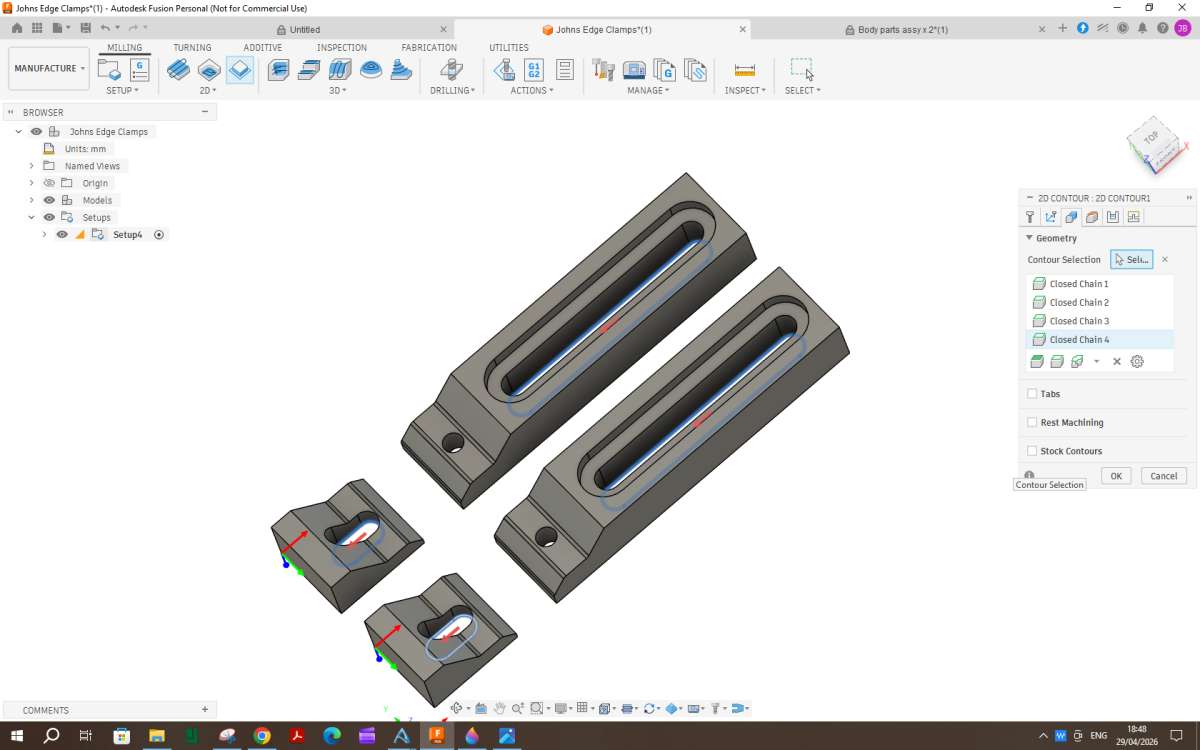Switch to the UTILITIES ribbon tab
Image resolution: width=1200 pixels, height=750 pixels.
pyautogui.click(x=509, y=47)
